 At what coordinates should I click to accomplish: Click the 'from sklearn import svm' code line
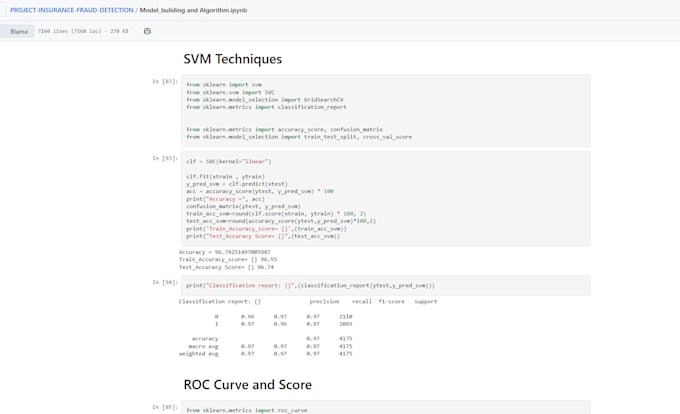click(224, 85)
